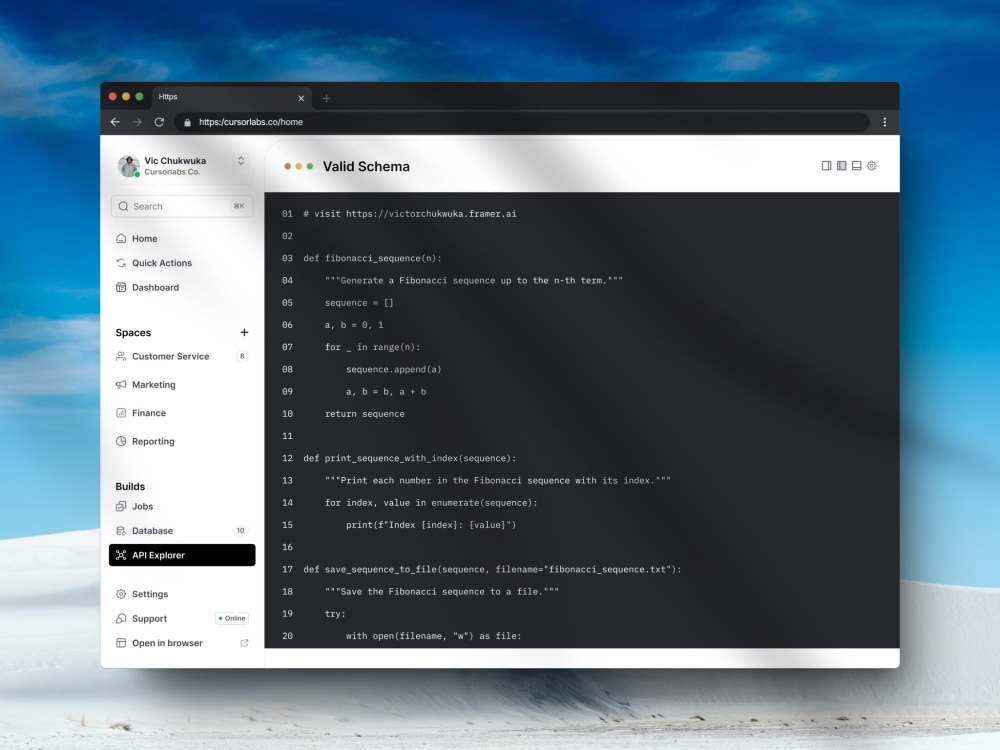This screenshot has height=750, width=1000.
Task: Click the Open in browser window icon
Action: tap(121, 643)
